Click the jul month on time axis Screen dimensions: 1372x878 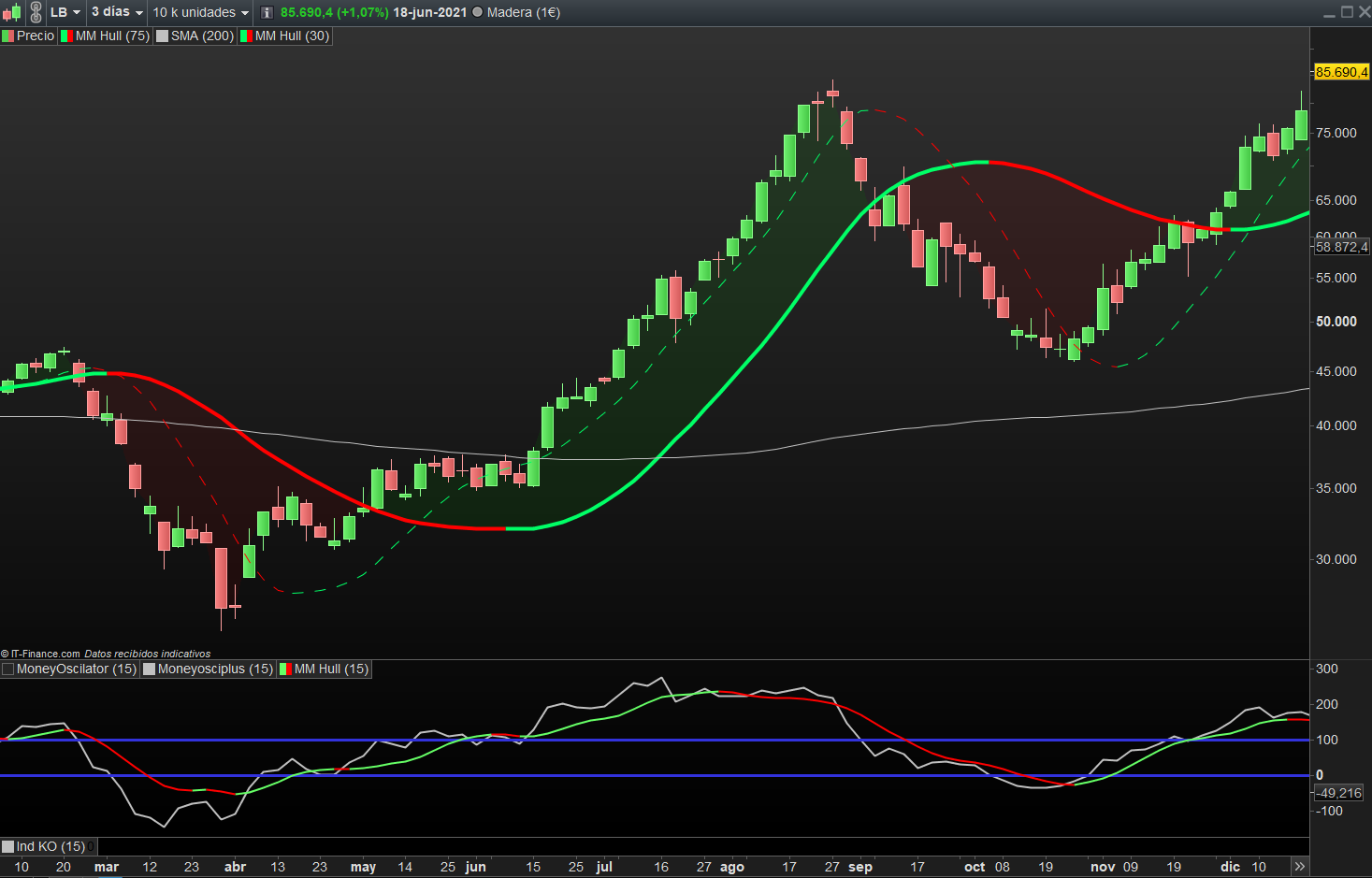(x=604, y=867)
